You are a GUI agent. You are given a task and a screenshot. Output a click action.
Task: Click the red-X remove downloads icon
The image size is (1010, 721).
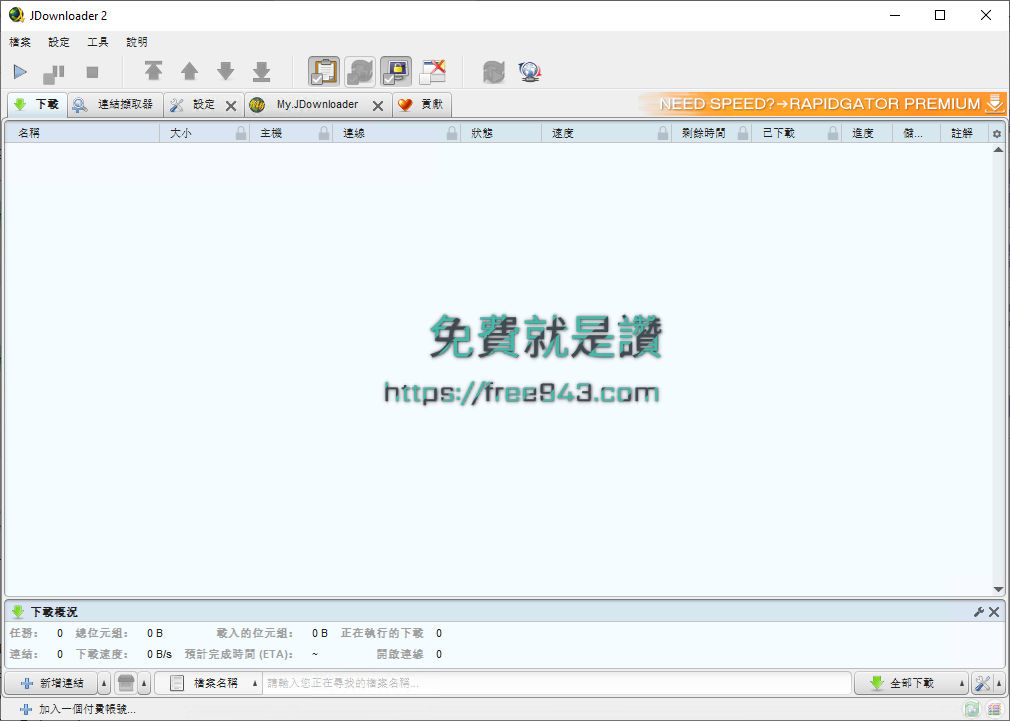coord(432,71)
